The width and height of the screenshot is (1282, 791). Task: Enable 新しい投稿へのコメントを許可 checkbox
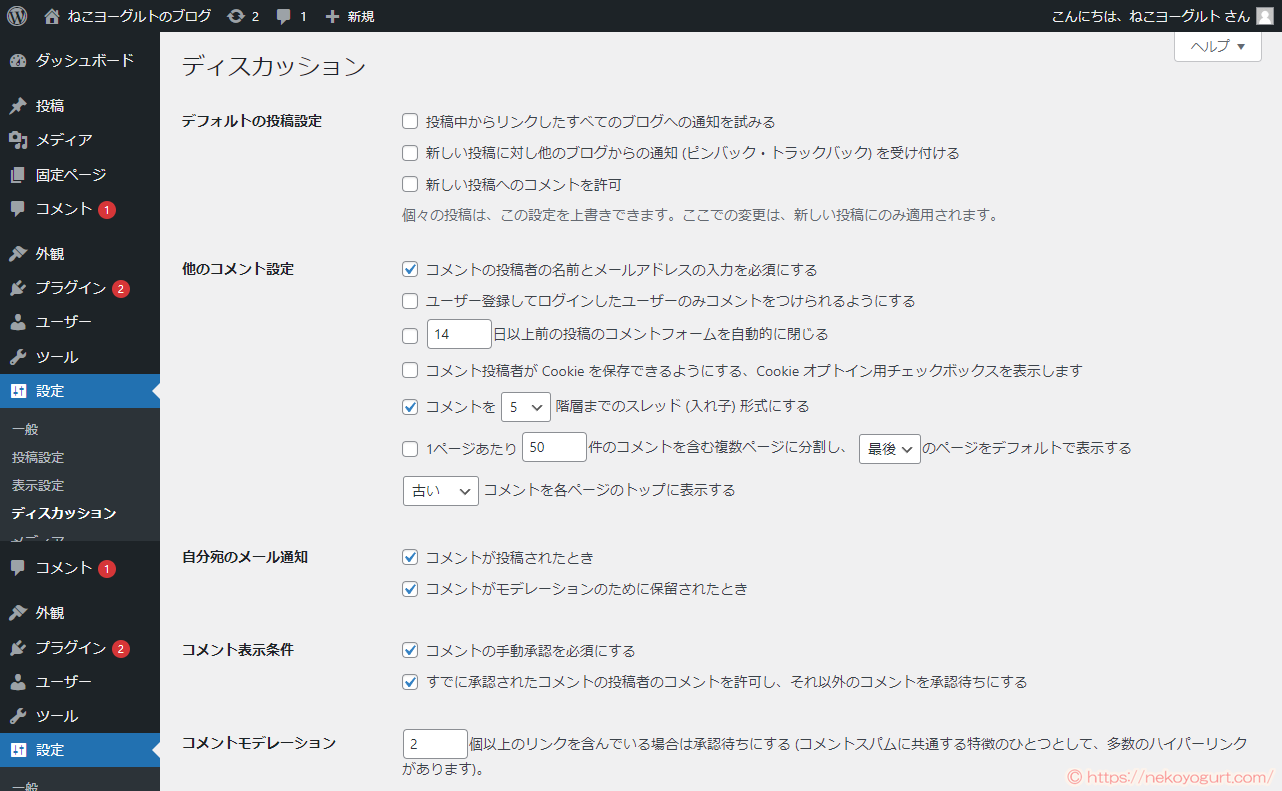(x=410, y=184)
